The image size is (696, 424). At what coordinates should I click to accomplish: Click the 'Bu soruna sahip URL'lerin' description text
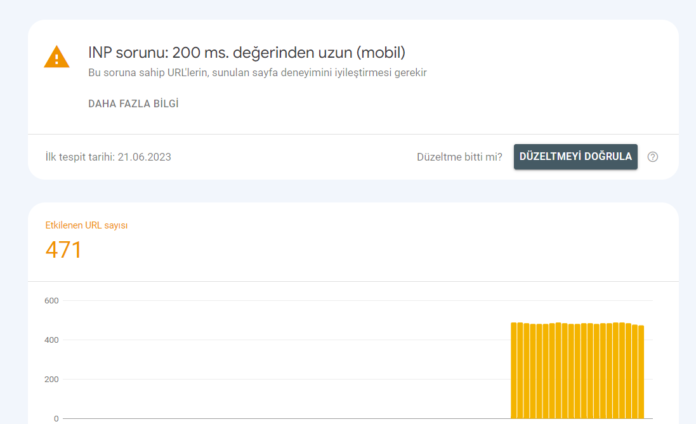(x=257, y=72)
